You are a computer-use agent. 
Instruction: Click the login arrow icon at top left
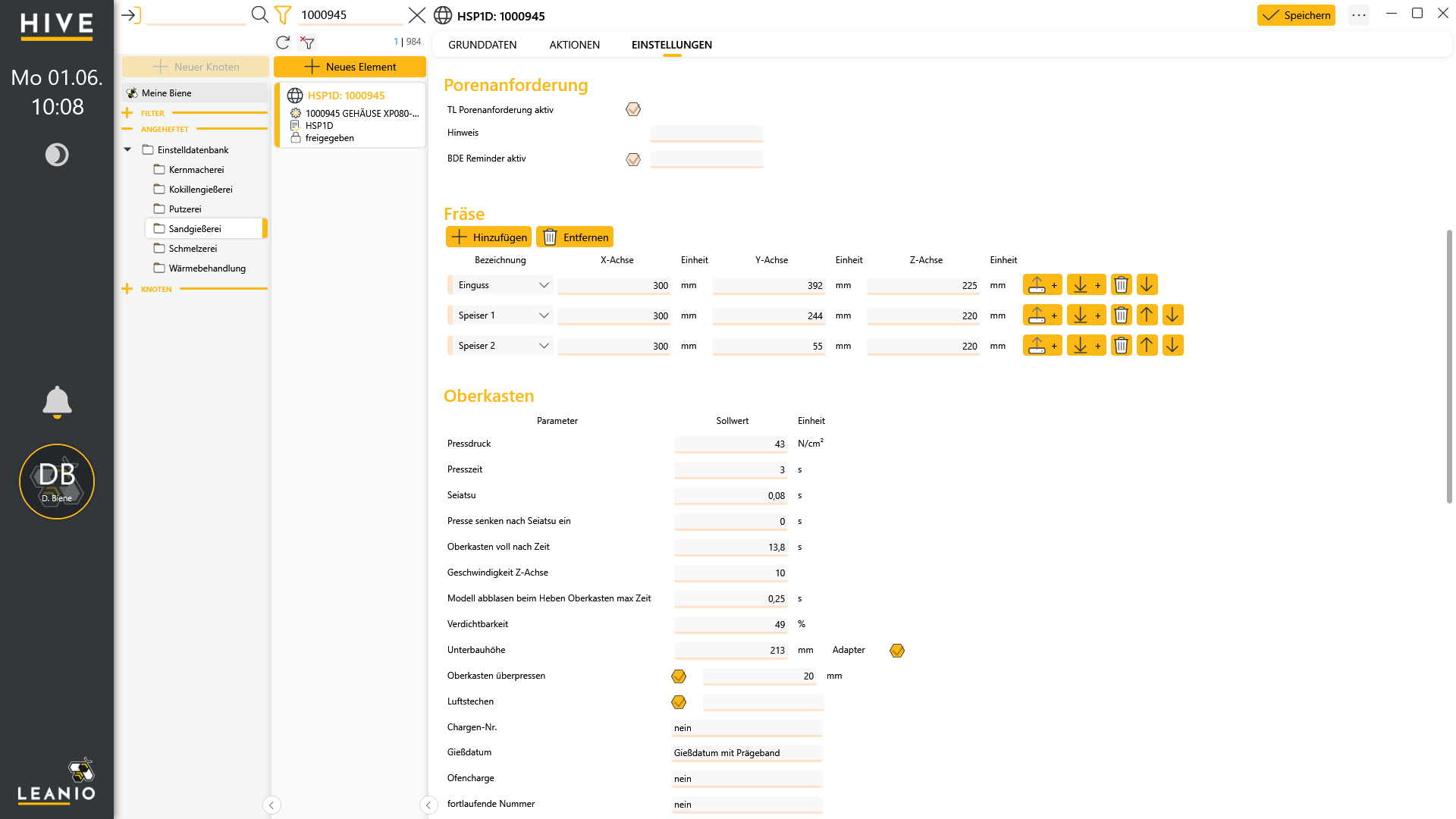pyautogui.click(x=131, y=15)
